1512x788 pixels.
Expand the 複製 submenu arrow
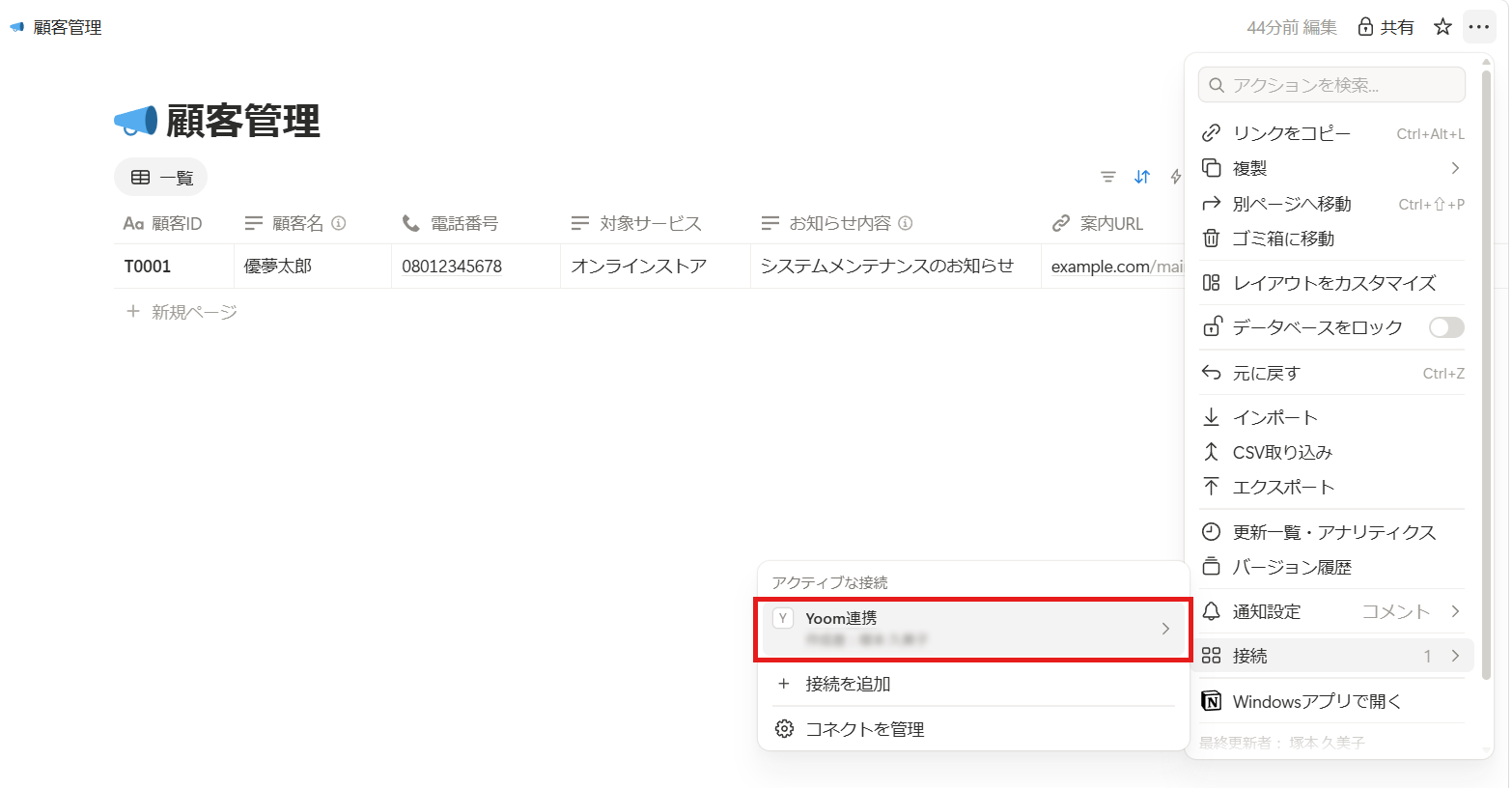[x=1455, y=168]
